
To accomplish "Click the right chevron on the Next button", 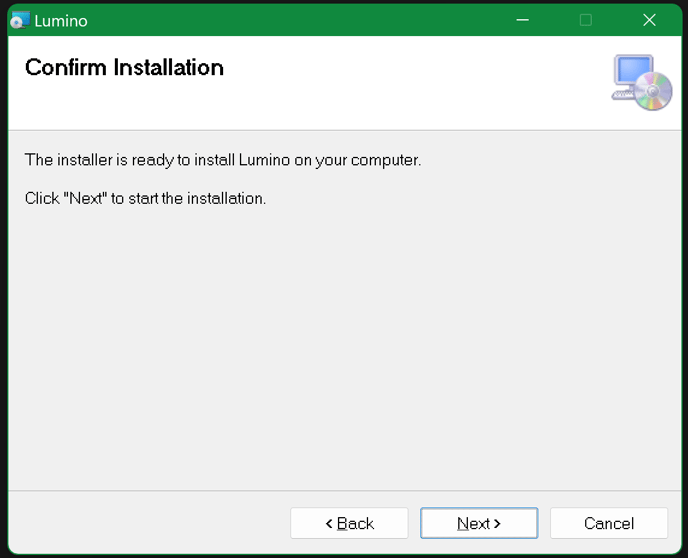I will click(497, 523).
